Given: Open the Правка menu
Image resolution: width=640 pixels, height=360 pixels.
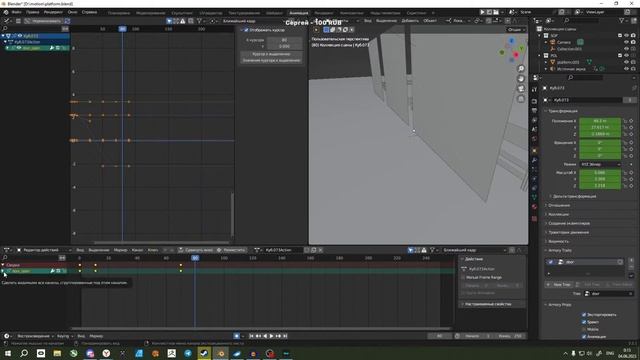Looking at the screenshot, I should click(33, 12).
